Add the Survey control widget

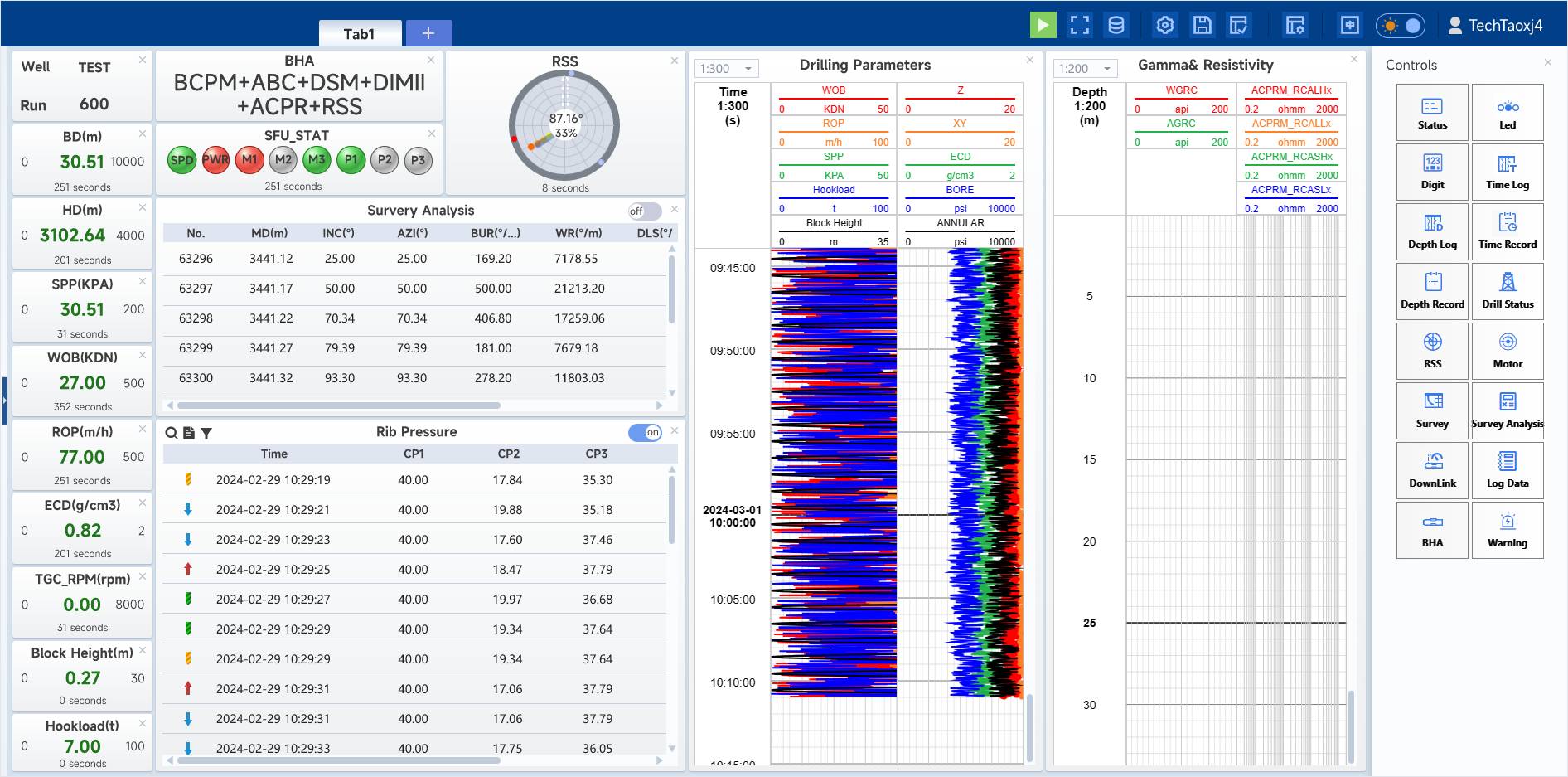click(x=1432, y=410)
